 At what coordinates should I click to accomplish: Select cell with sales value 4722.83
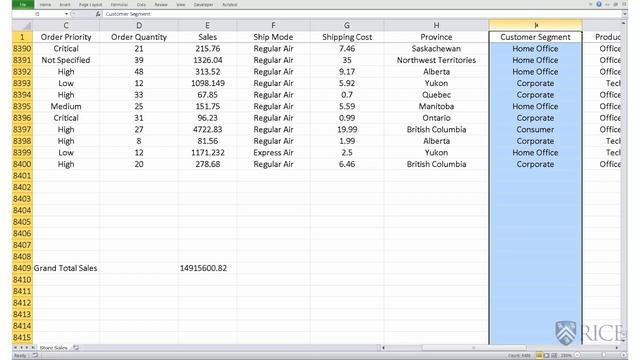[207, 129]
